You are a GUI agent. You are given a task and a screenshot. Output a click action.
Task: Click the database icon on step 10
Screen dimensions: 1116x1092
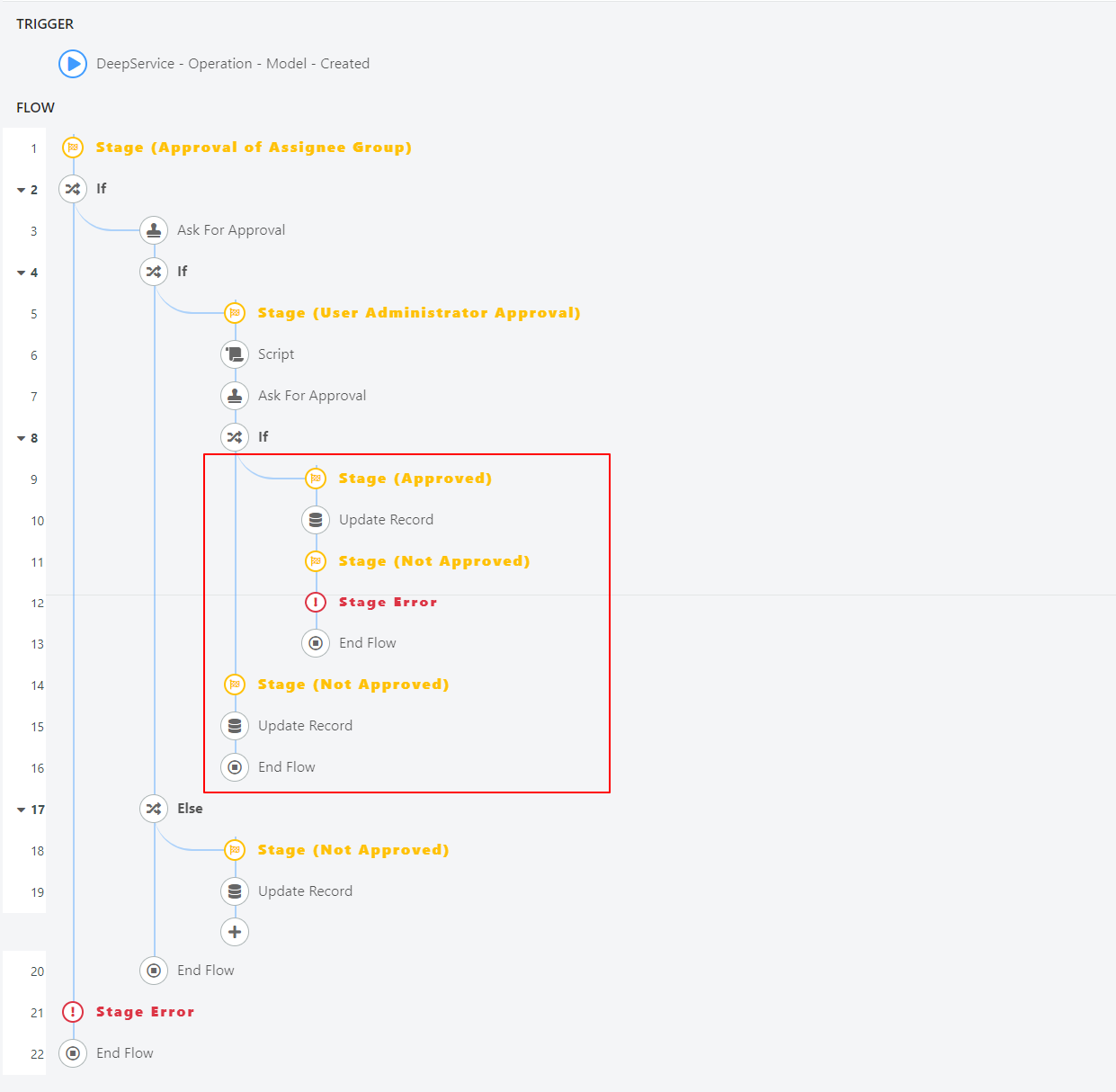(x=316, y=520)
